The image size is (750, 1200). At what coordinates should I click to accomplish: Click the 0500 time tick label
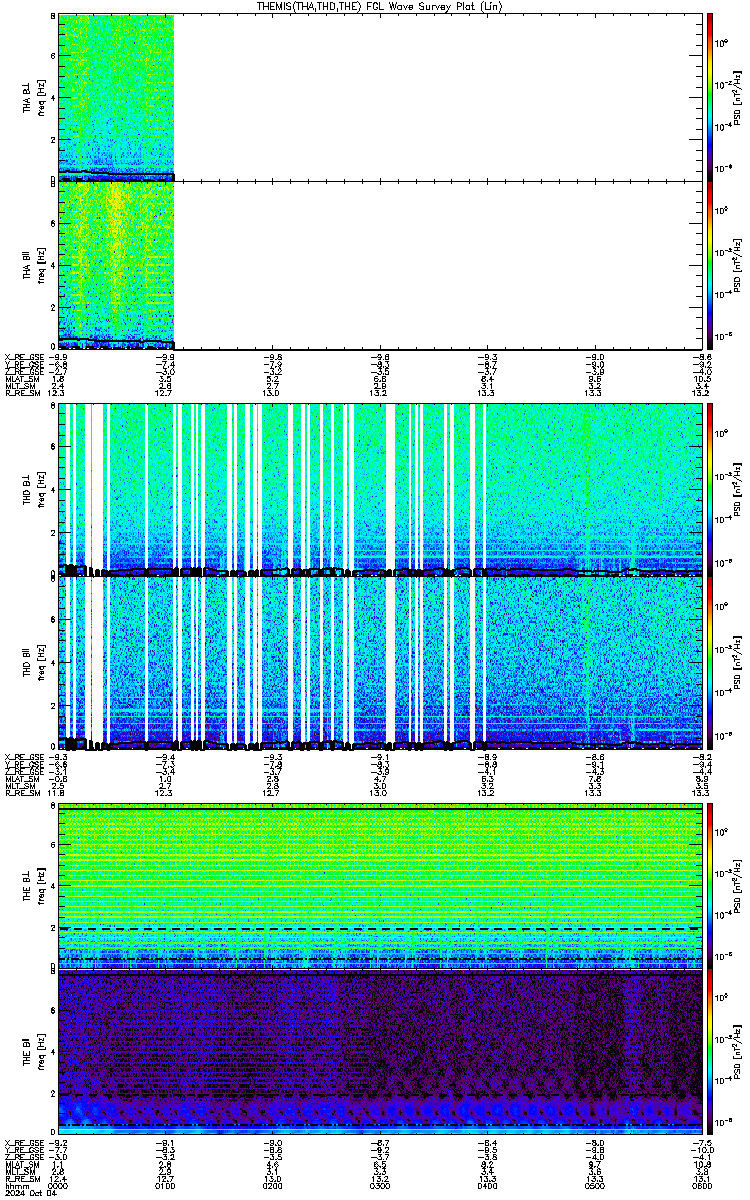click(594, 1186)
